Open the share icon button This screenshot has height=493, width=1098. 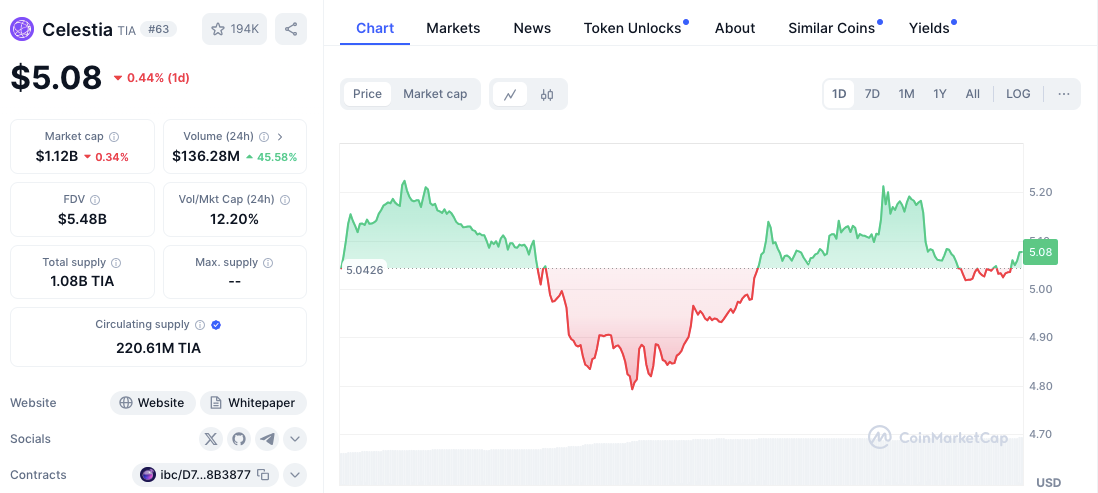pos(291,29)
